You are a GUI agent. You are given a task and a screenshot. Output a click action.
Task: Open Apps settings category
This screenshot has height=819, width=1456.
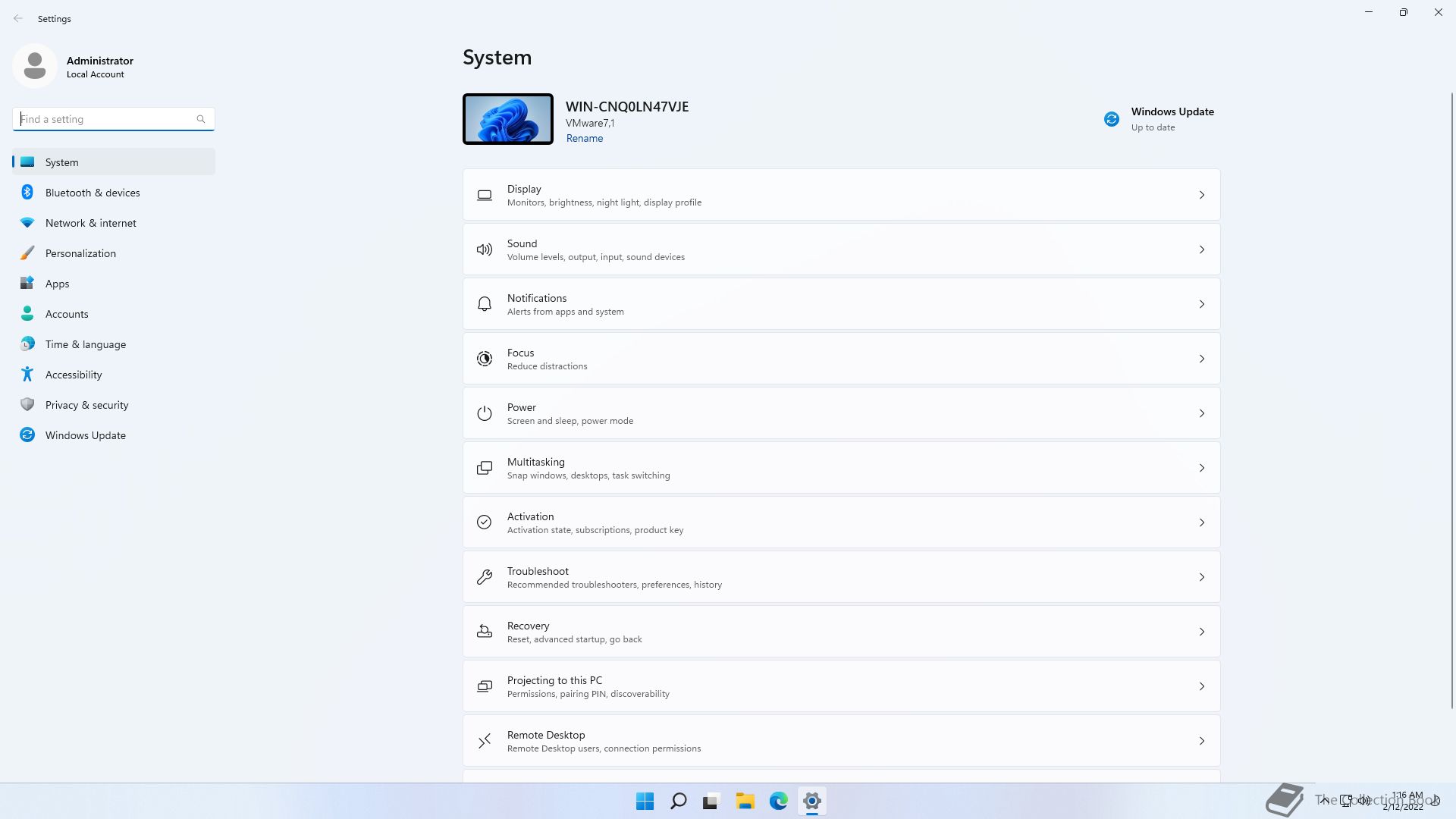[114, 284]
